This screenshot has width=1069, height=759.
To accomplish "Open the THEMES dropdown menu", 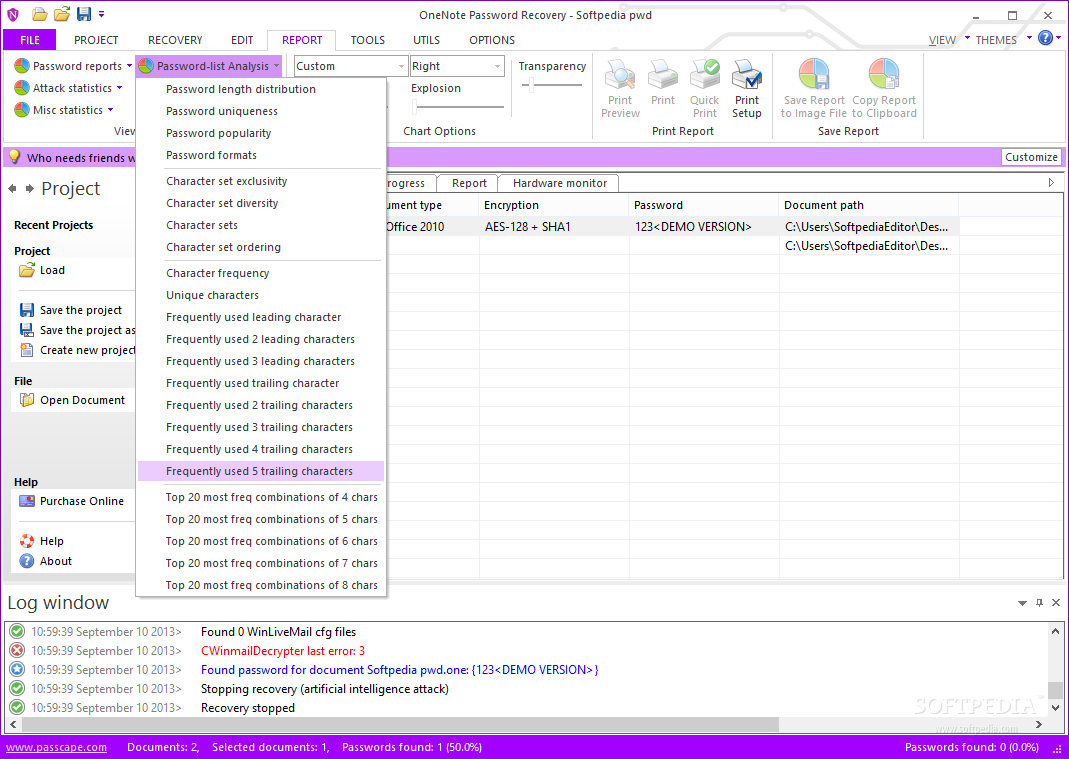I will click(x=1003, y=40).
